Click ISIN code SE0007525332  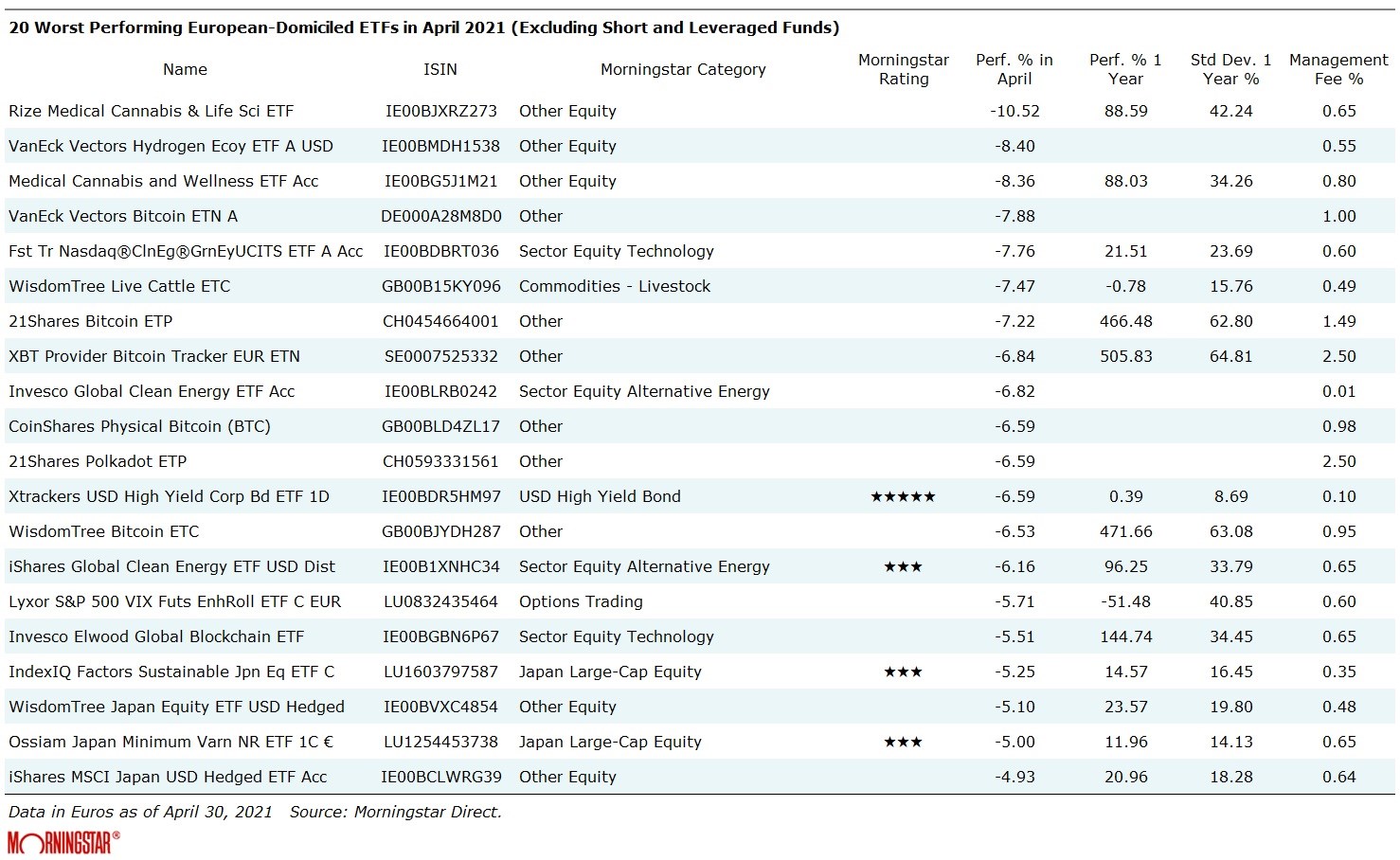[440, 356]
